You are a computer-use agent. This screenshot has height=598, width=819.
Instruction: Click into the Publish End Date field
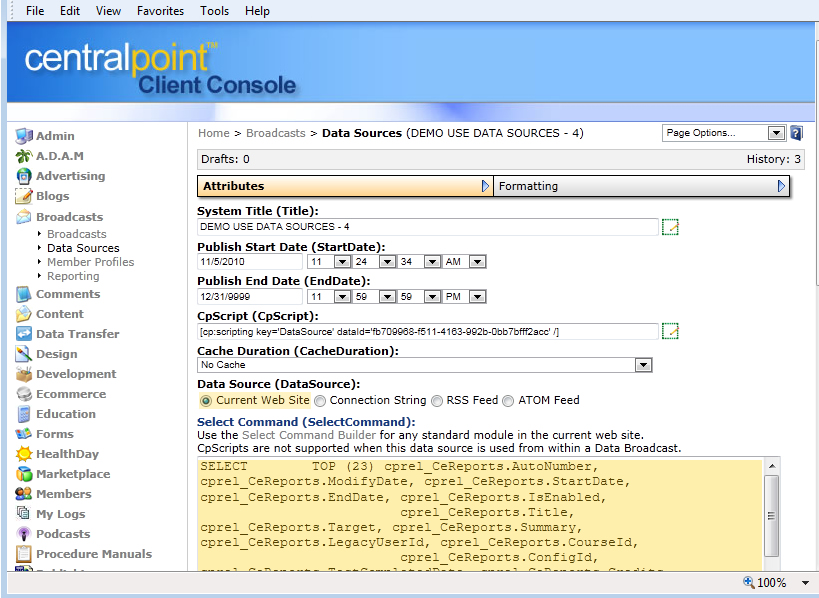[250, 297]
